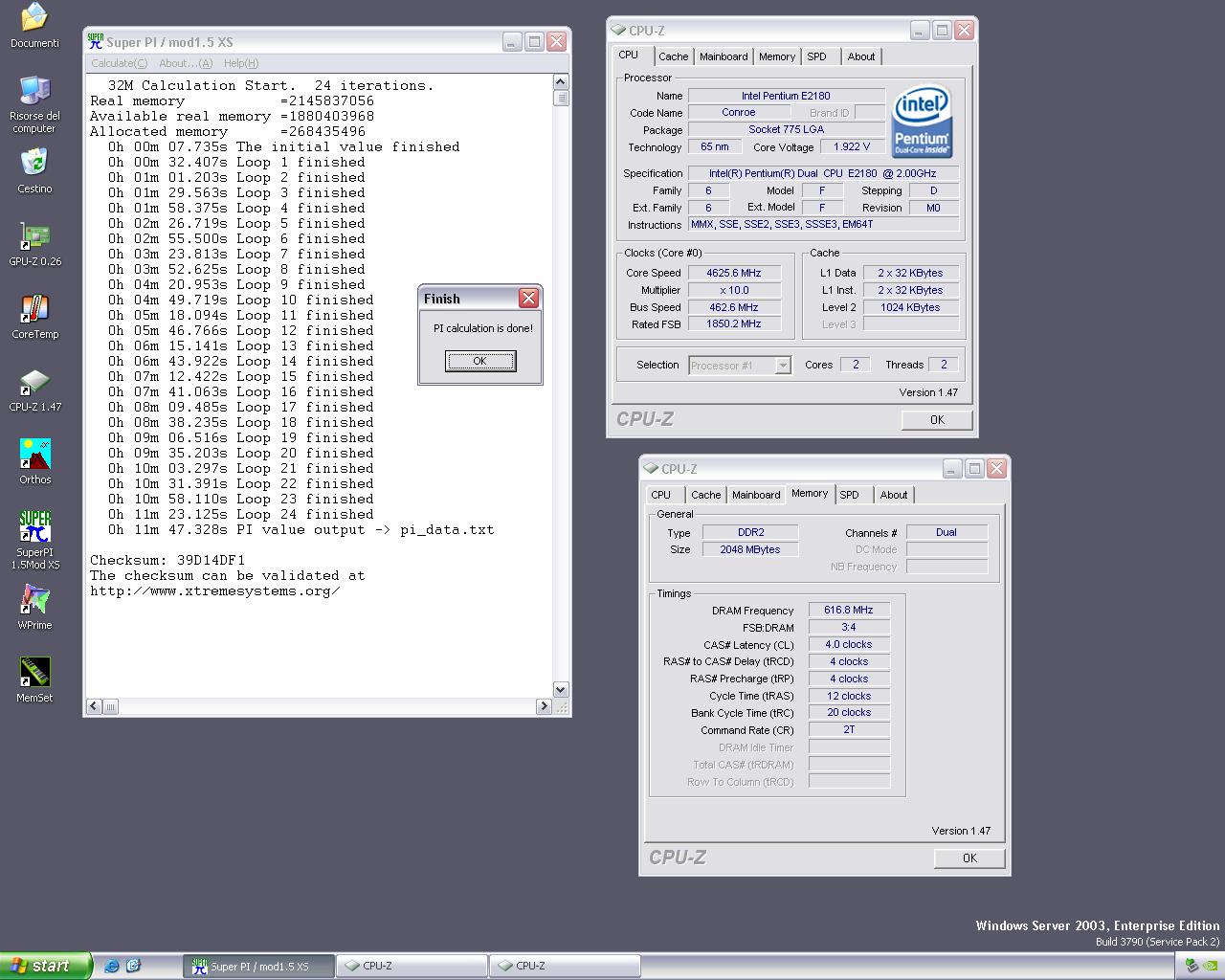The height and width of the screenshot is (980, 1225).
Task: Click the second quick launch icon after Internet Explorer
Action: click(x=133, y=966)
